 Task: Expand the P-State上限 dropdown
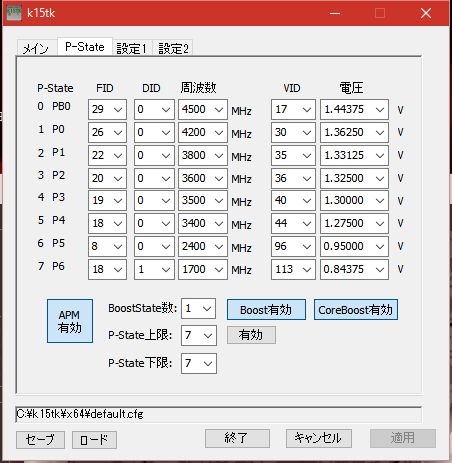199,335
